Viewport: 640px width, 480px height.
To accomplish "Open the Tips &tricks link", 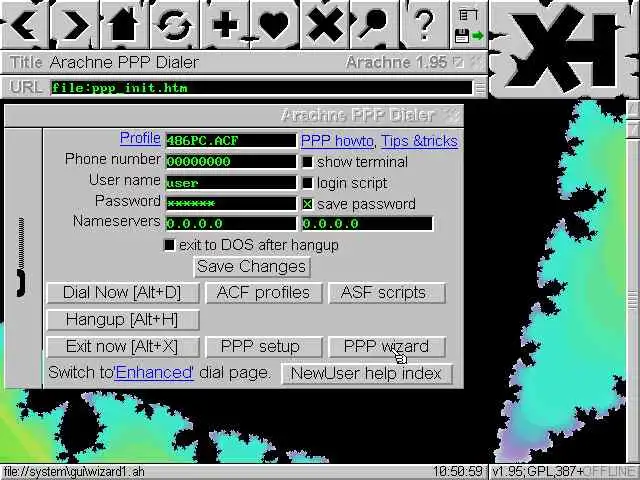I will pyautogui.click(x=419, y=141).
